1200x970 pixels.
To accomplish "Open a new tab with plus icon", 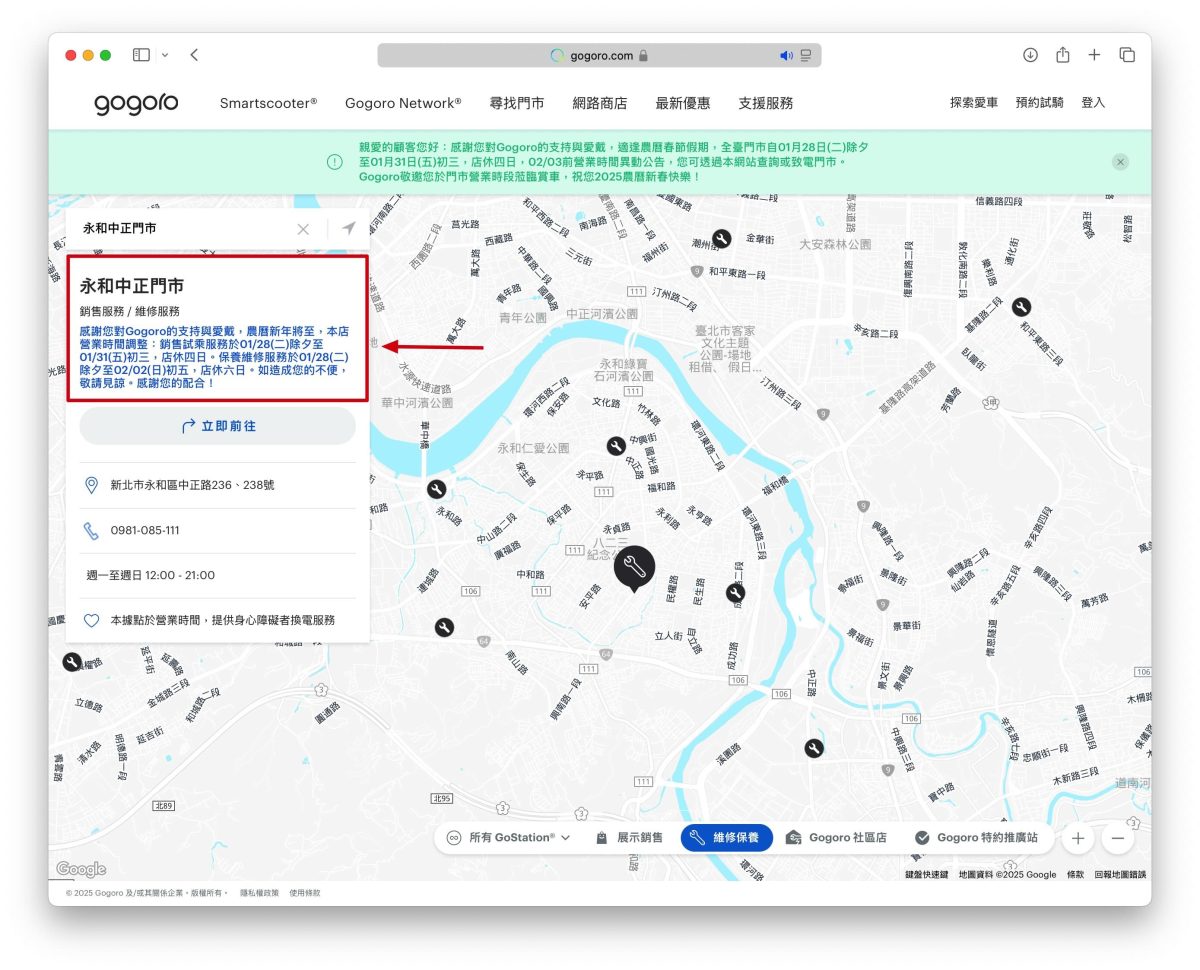I will [x=1094, y=55].
